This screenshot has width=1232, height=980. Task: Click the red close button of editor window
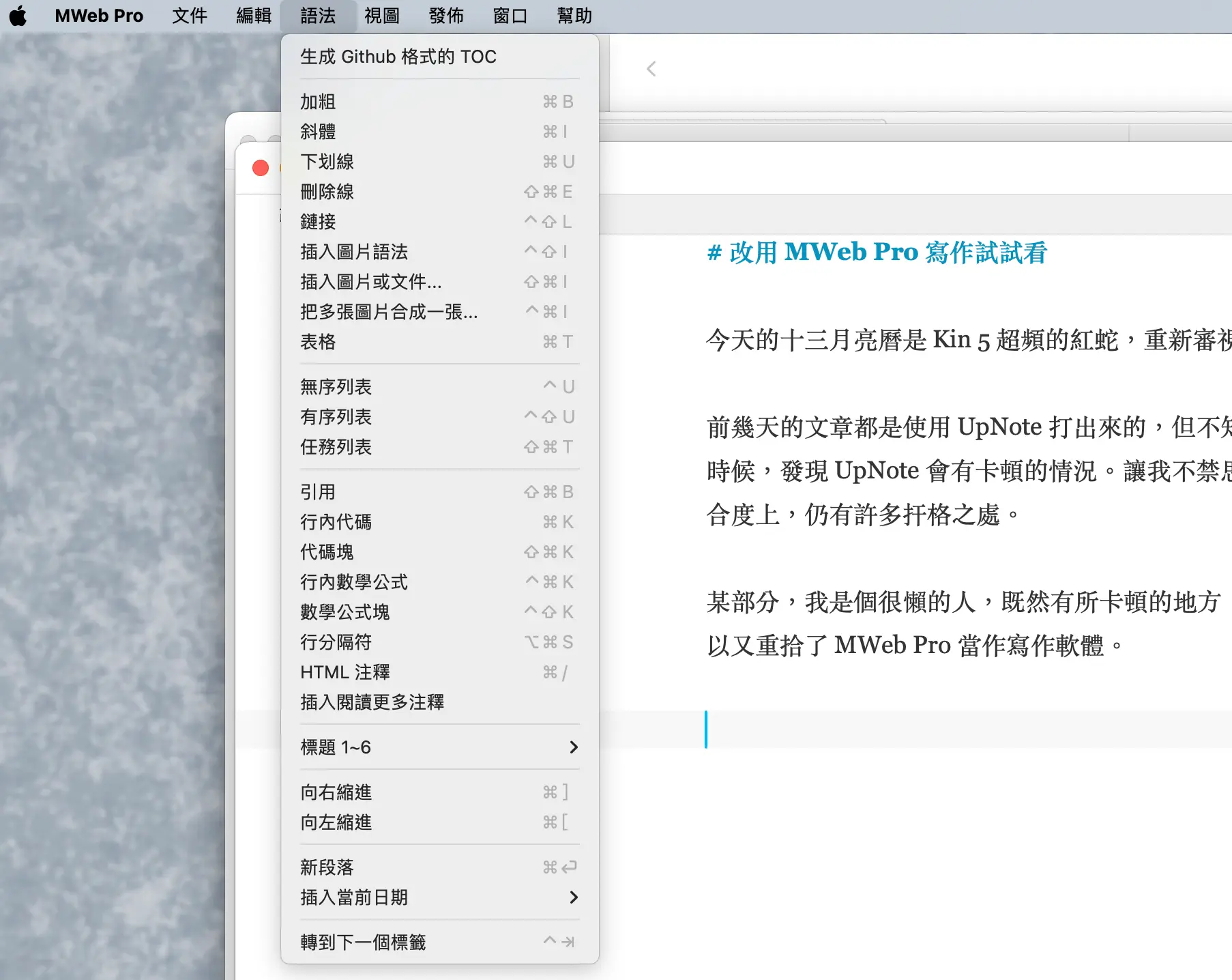click(x=261, y=168)
